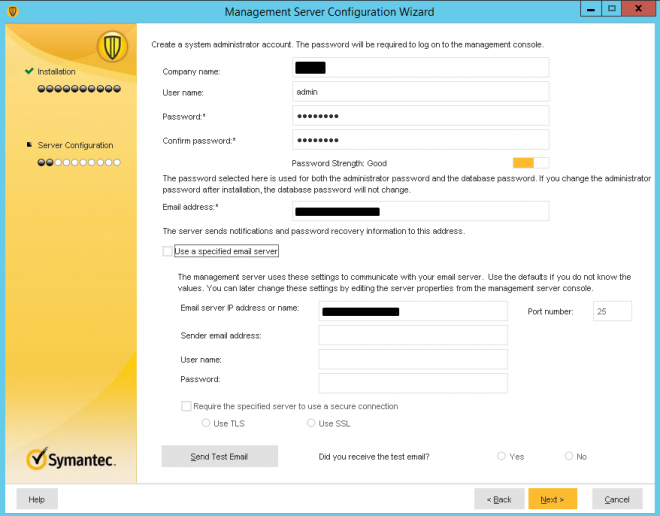660x516 pixels.
Task: Click the Symantec checkmark logo
Action: pyautogui.click(x=37, y=458)
